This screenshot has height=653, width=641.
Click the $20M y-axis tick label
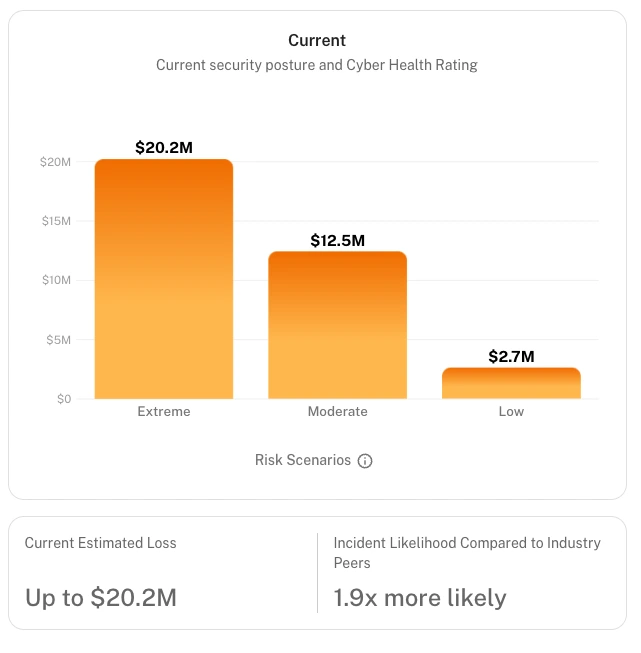click(55, 162)
